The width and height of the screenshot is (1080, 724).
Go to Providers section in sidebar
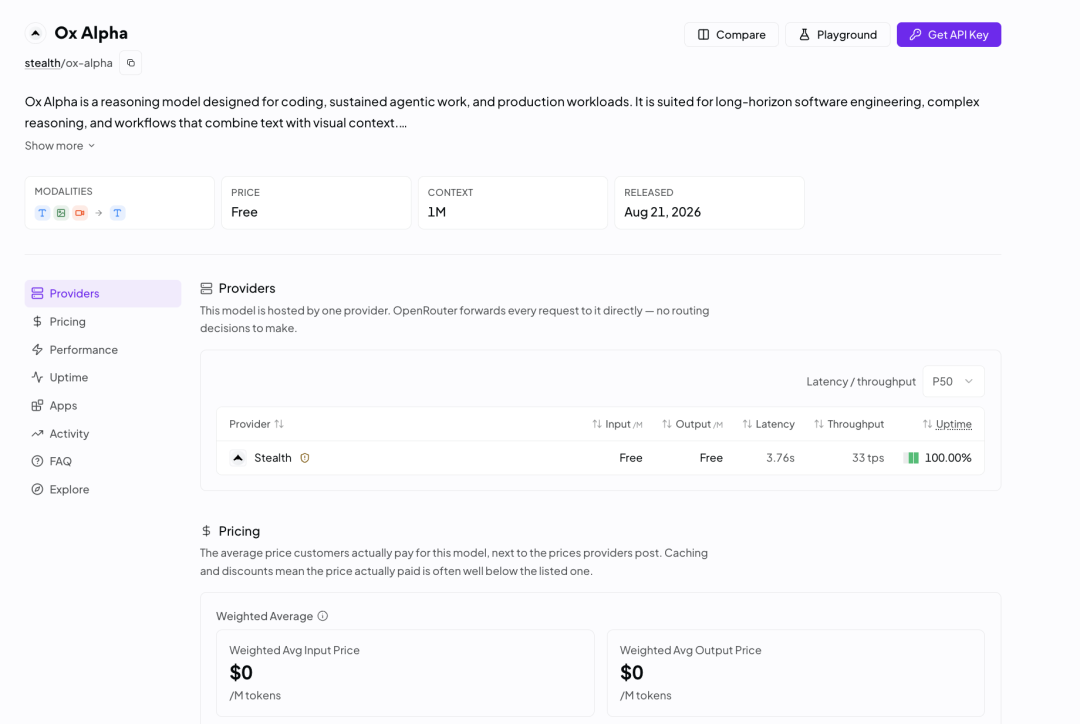pyautogui.click(x=103, y=293)
